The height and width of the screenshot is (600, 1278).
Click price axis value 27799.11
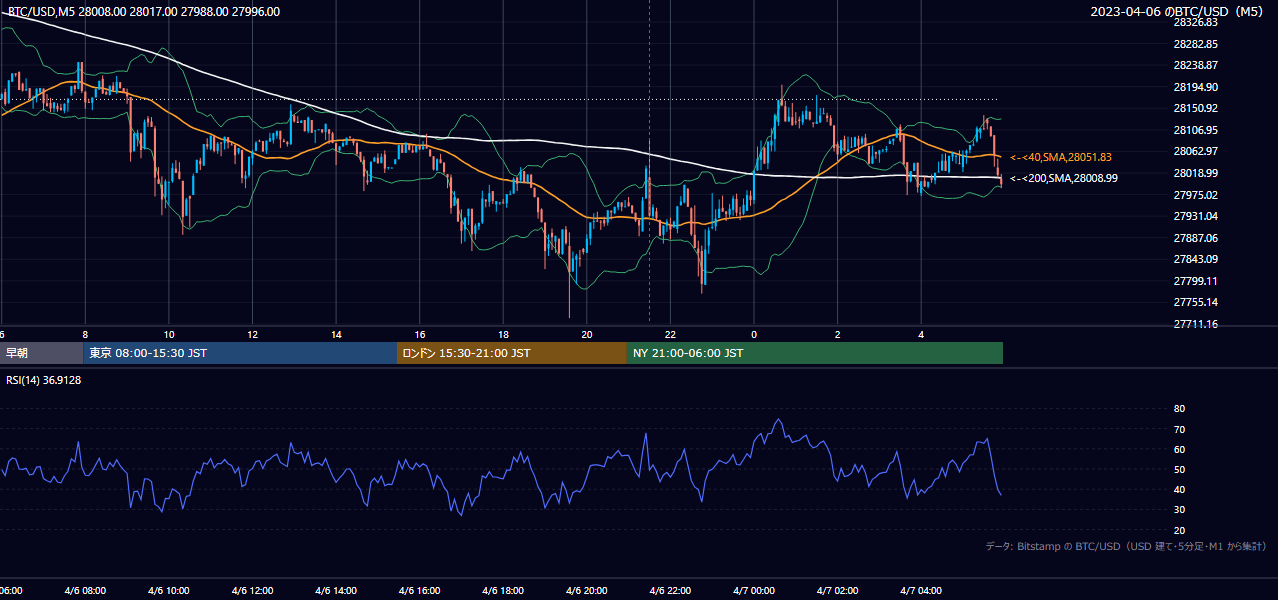(1195, 281)
